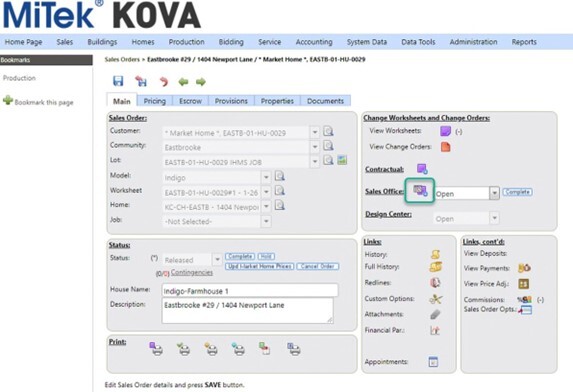
Task: Open Customer lookup magnifier icon
Action: (328, 131)
